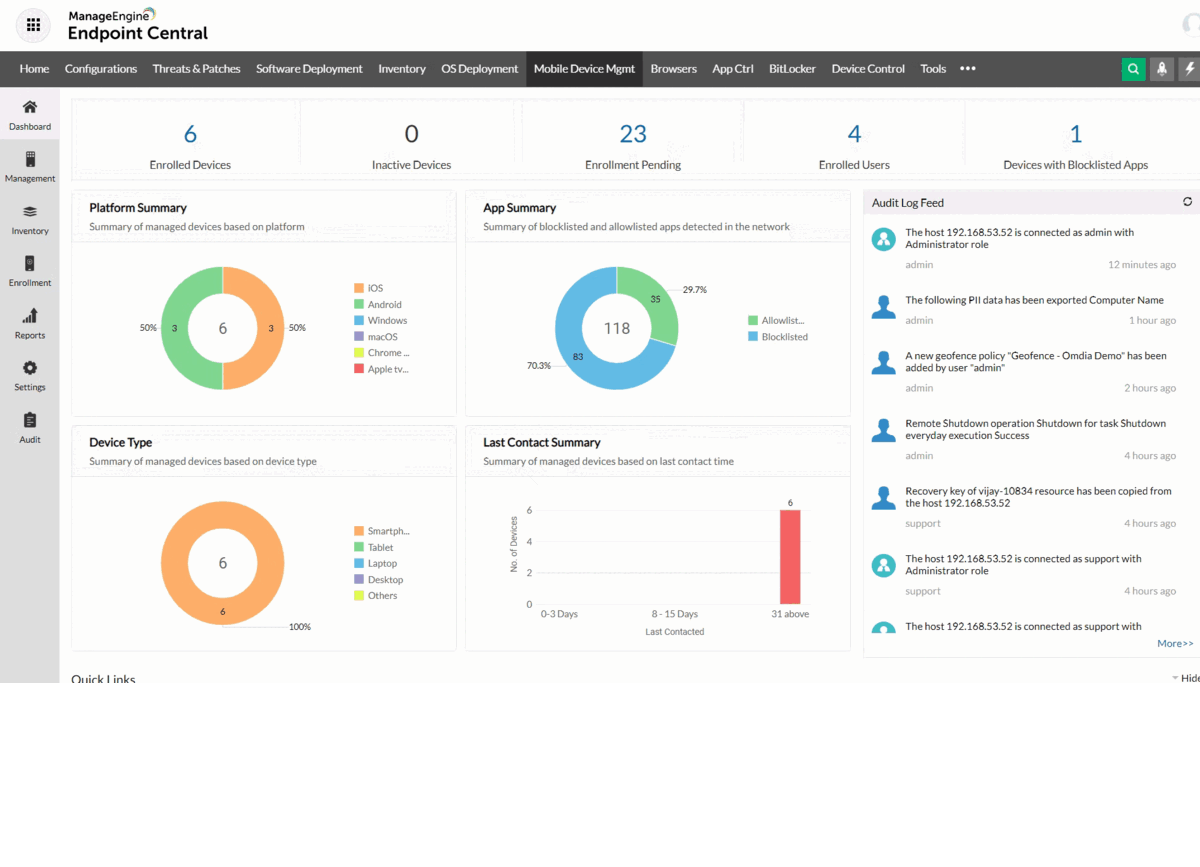The height and width of the screenshot is (867, 1200).
Task: Open the overflow menu next to Tools
Action: click(967, 68)
